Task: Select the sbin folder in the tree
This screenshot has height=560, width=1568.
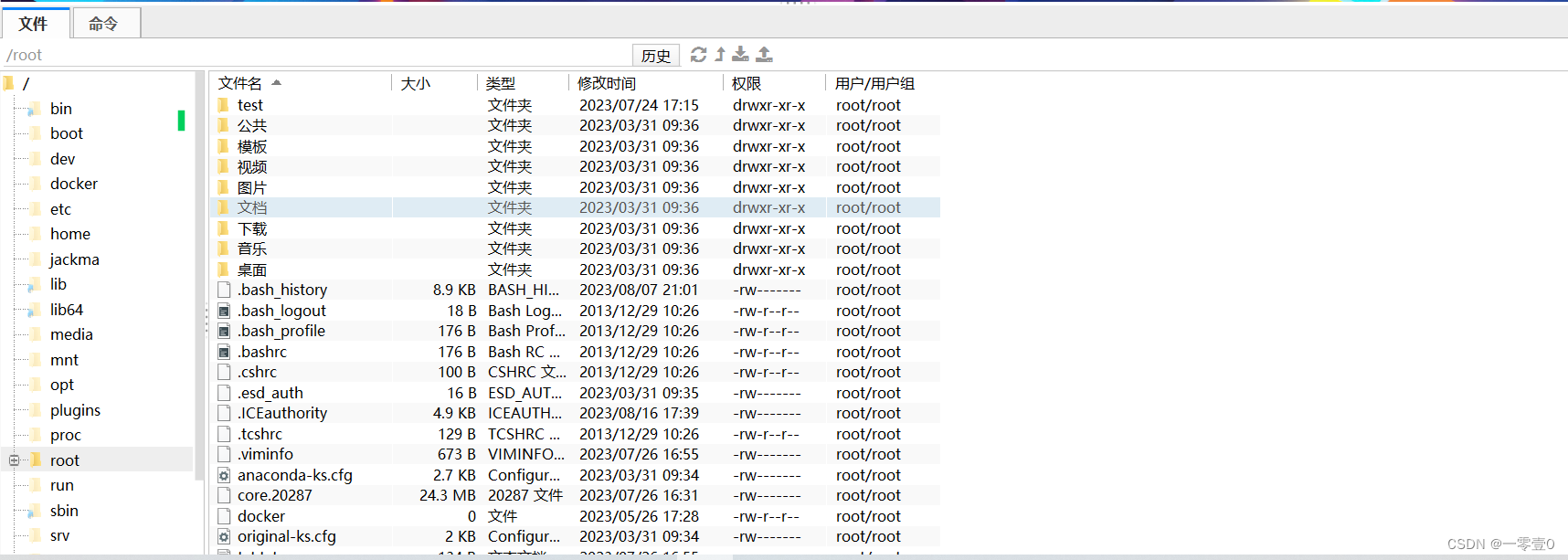Action: [64, 511]
